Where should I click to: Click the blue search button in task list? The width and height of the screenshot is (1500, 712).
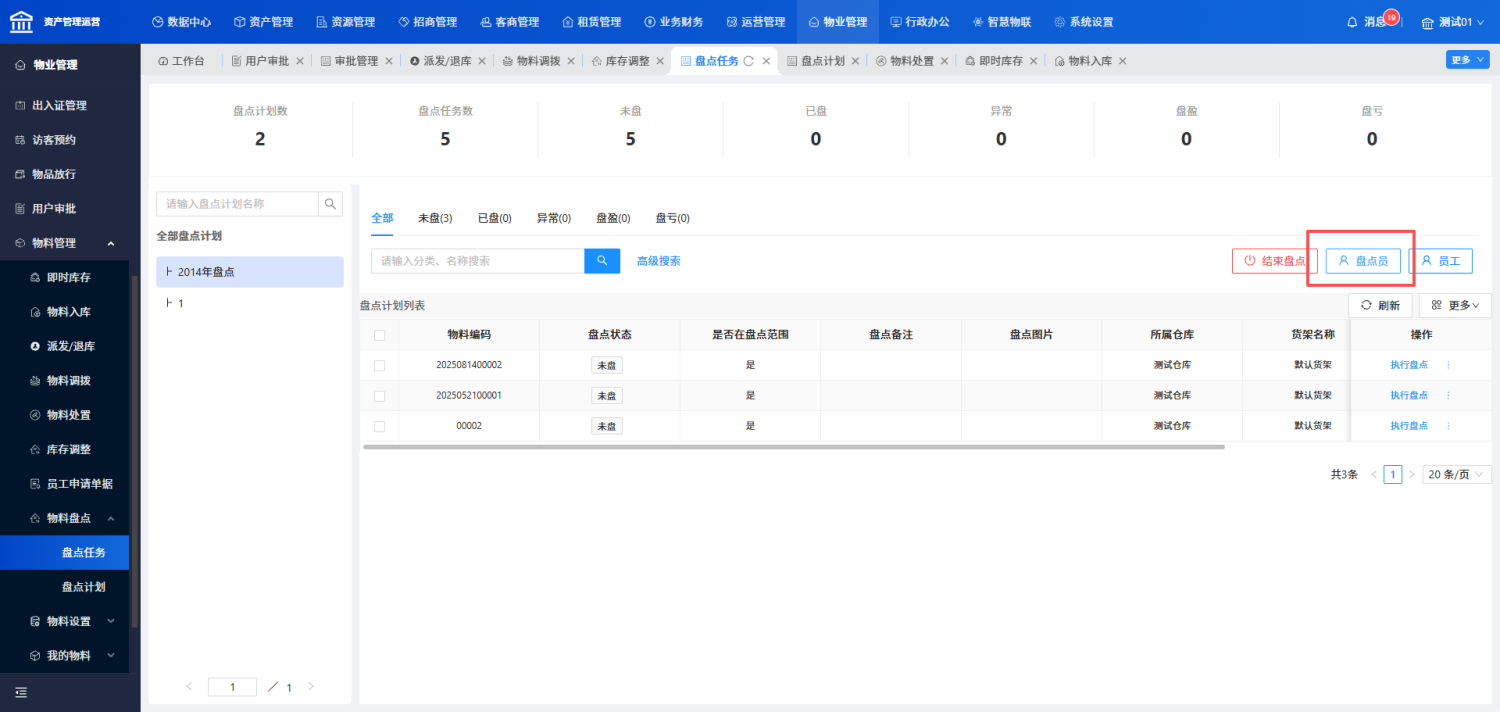pyautogui.click(x=602, y=261)
